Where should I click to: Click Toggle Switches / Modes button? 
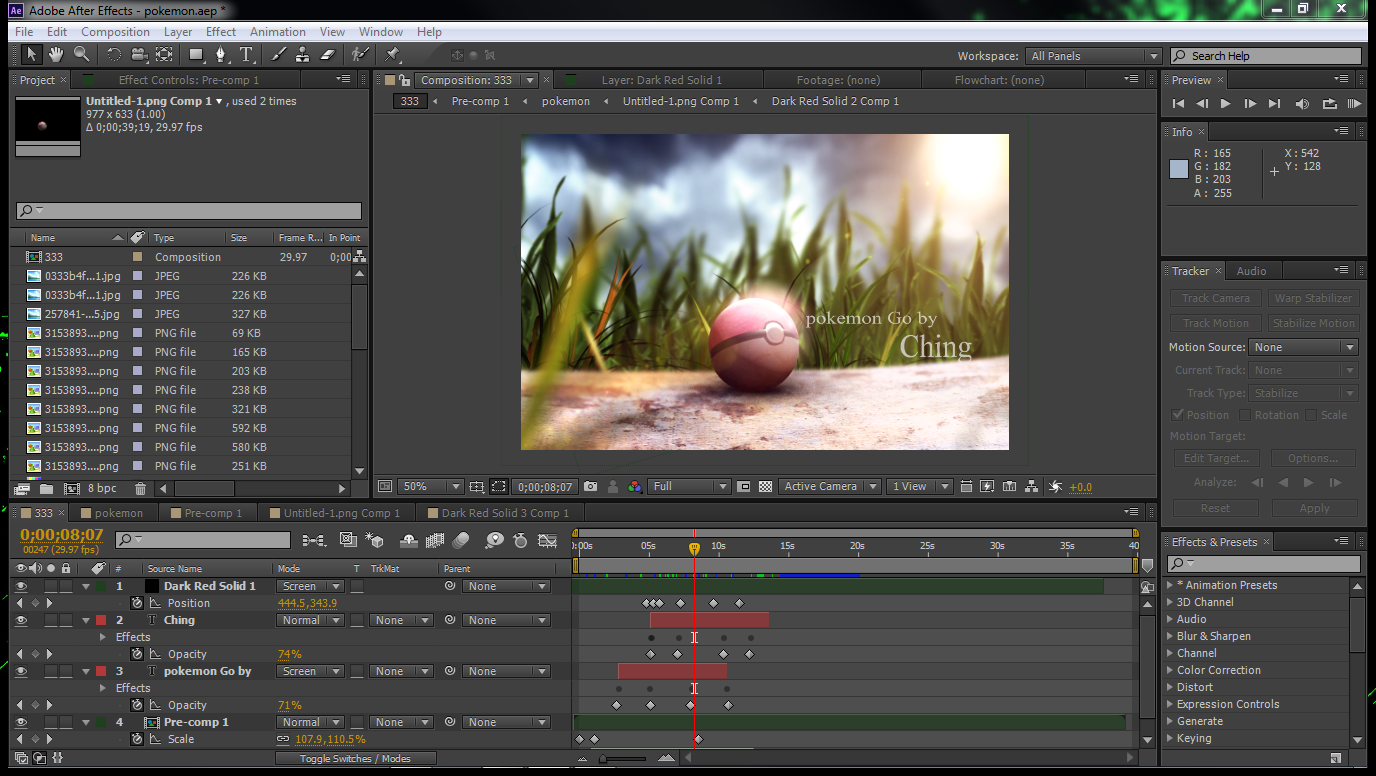[355, 759]
